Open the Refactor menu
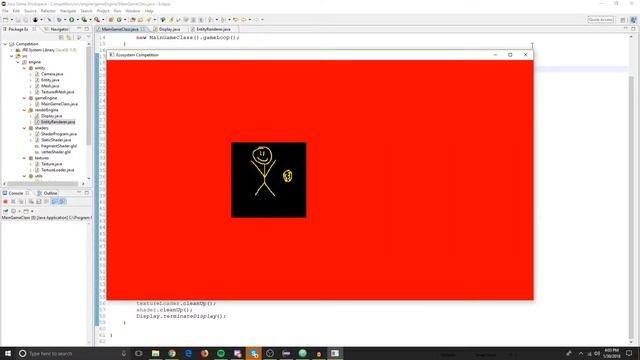The image size is (640, 360). click(x=48, y=11)
